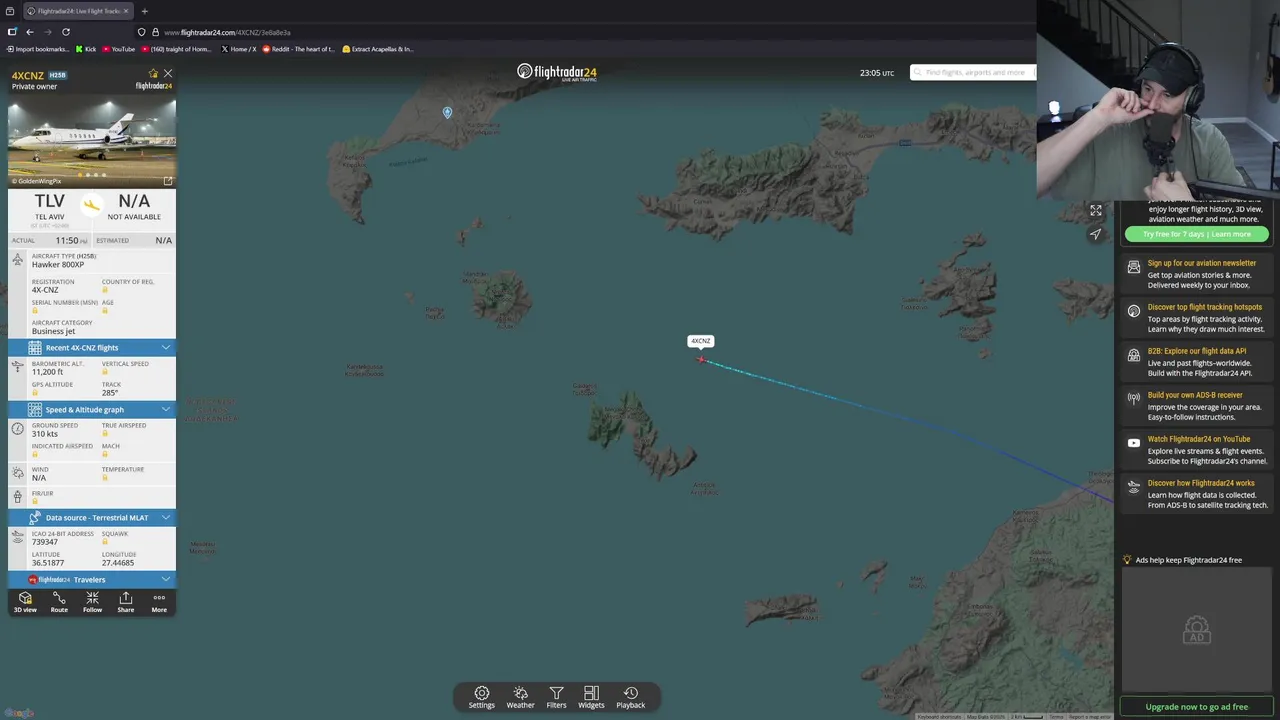Open flight Playback
1280x720 pixels.
630,697
